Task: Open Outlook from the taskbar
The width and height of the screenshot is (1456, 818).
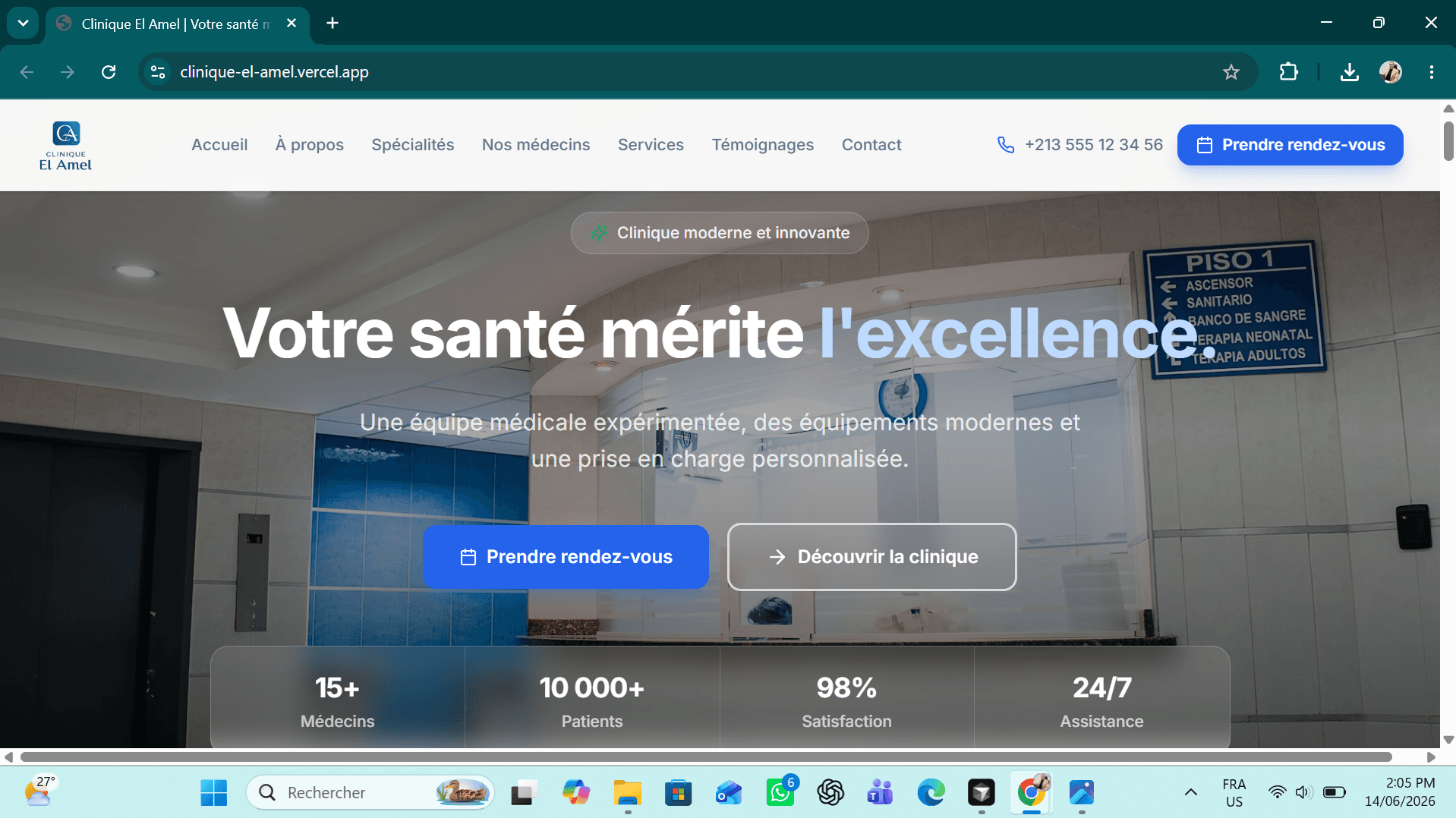Action: [729, 793]
